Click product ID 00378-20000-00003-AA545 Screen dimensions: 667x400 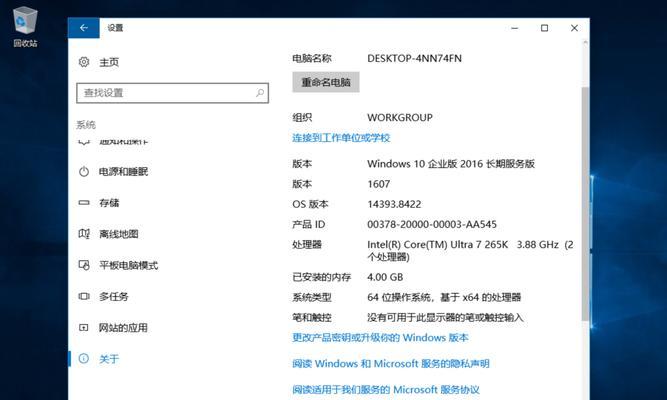pyautogui.click(x=432, y=224)
